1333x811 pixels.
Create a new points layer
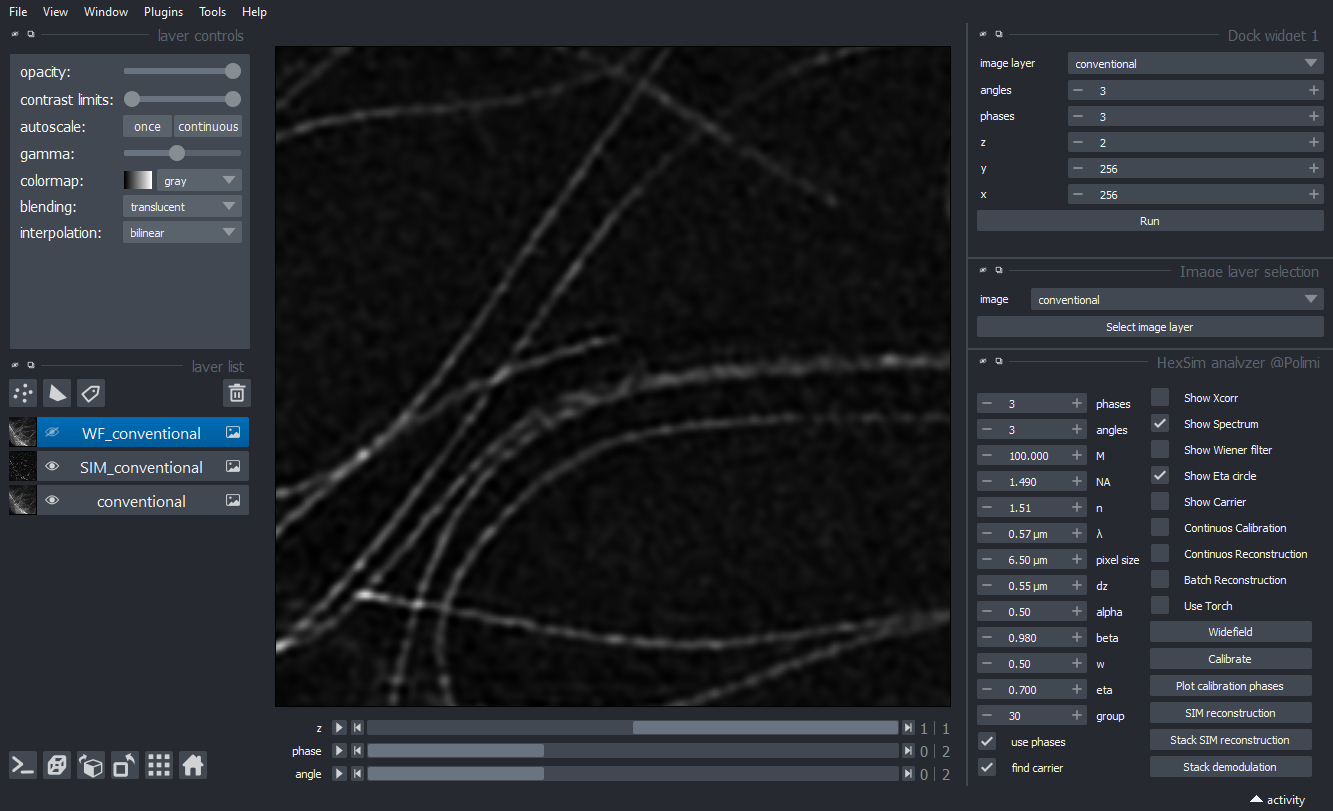tap(23, 393)
